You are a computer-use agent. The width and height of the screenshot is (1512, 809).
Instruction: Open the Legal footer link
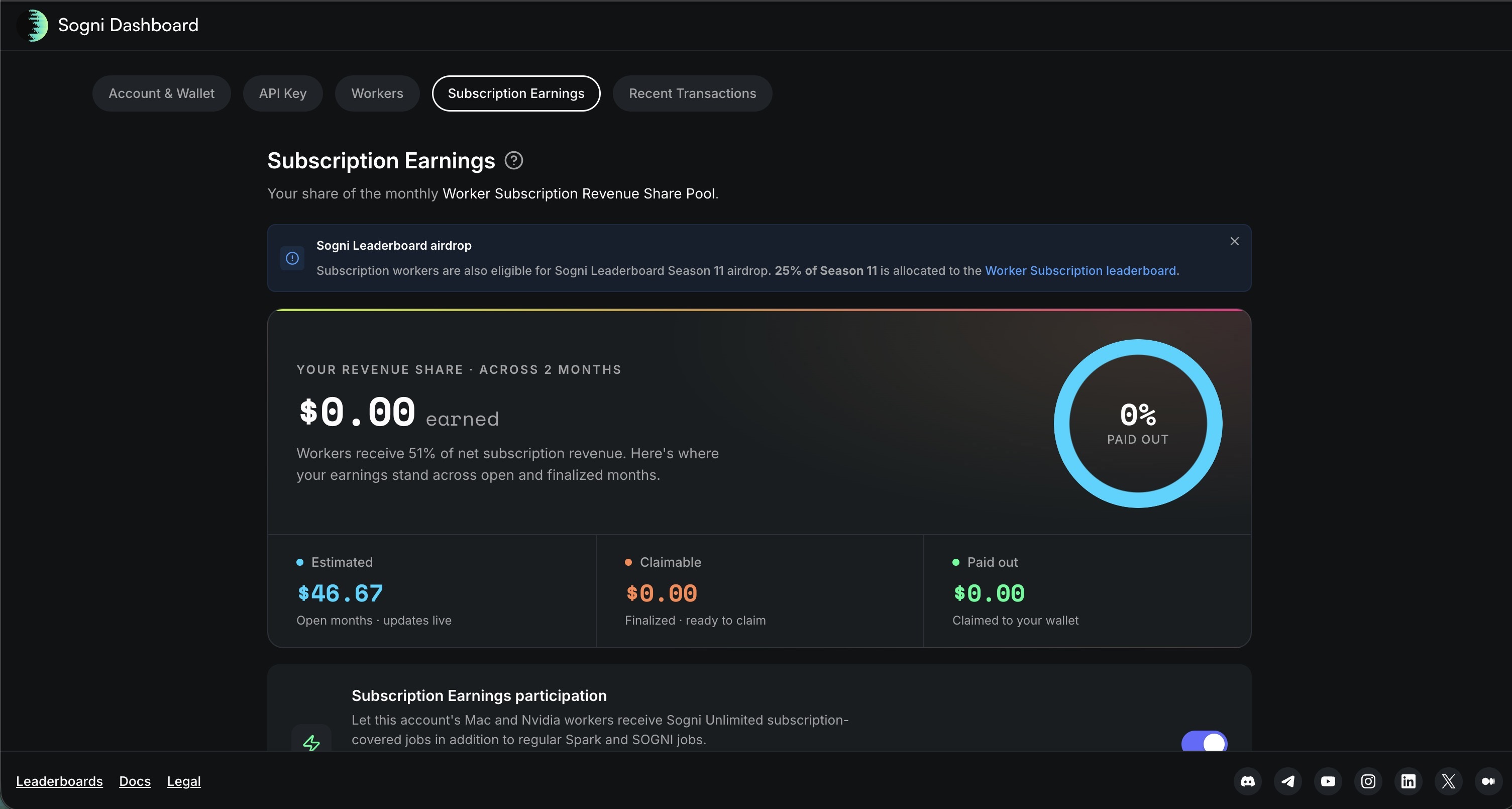click(184, 781)
